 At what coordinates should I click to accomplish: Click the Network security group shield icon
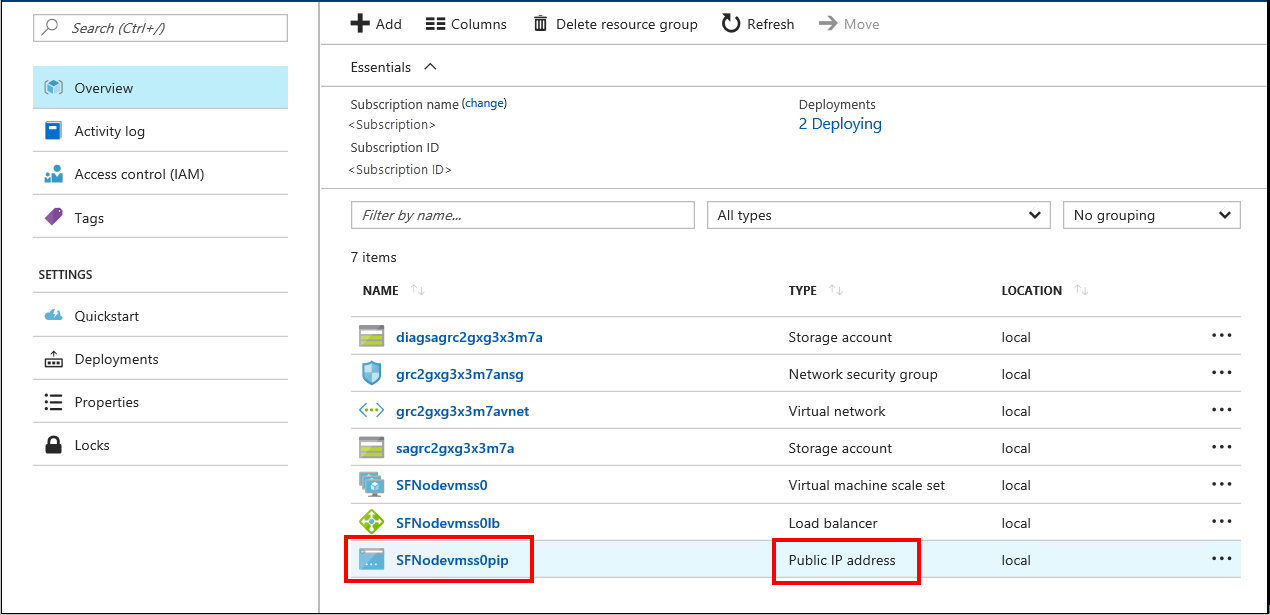[x=371, y=374]
